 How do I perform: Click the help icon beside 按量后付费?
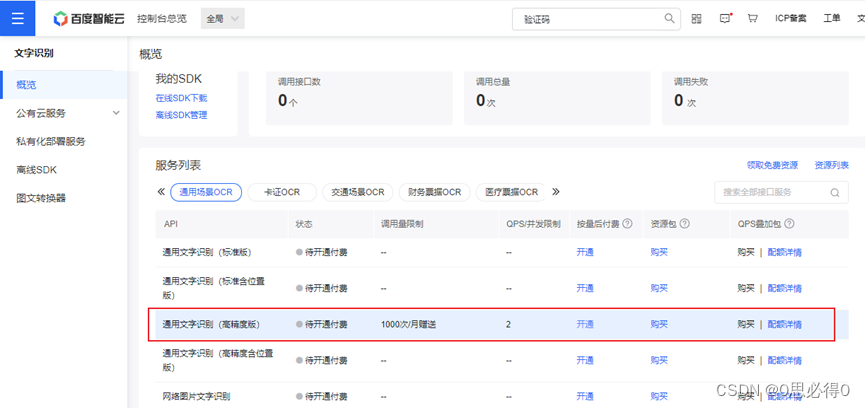tap(628, 224)
